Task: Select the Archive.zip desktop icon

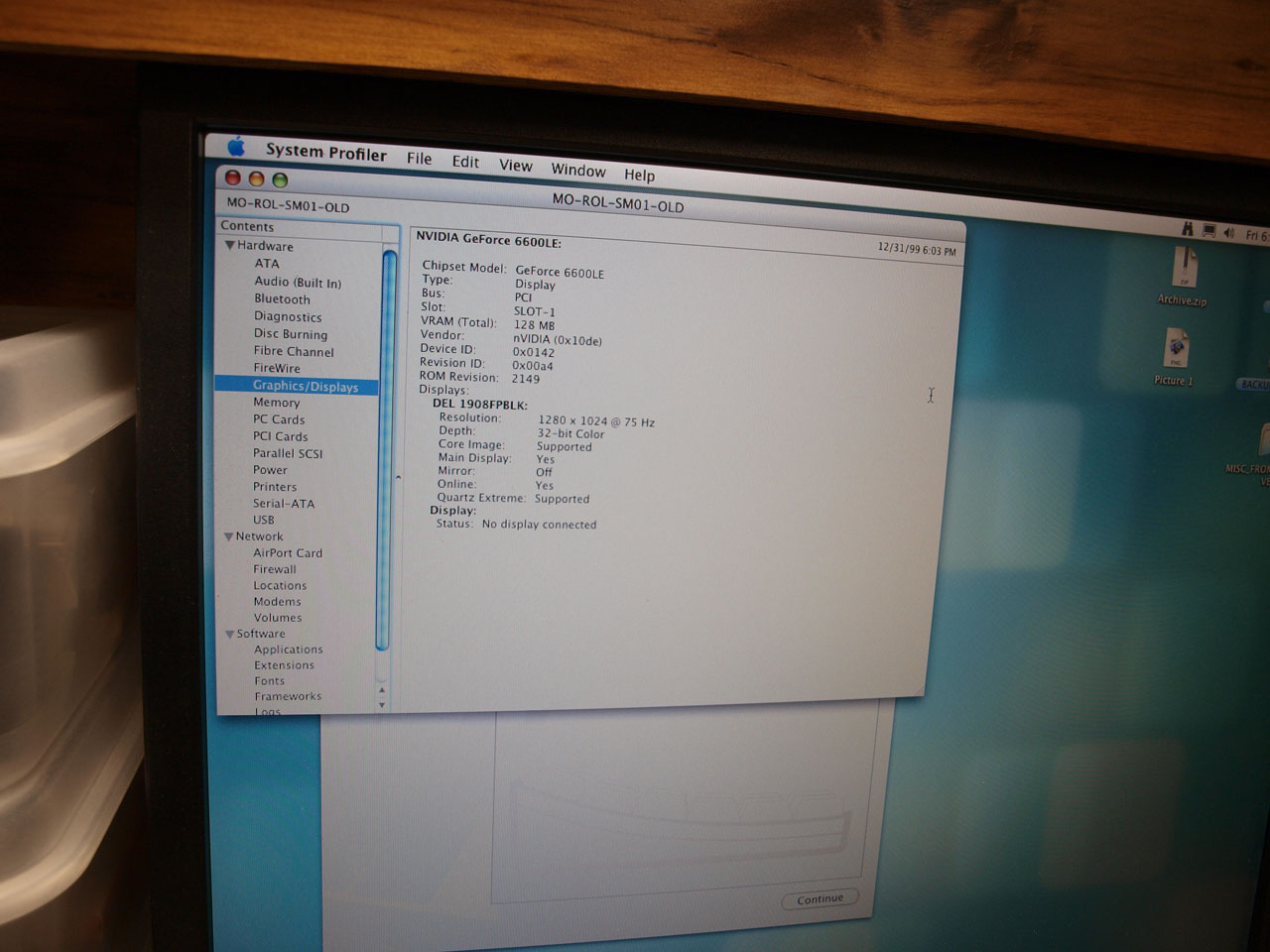Action: coord(1183,277)
